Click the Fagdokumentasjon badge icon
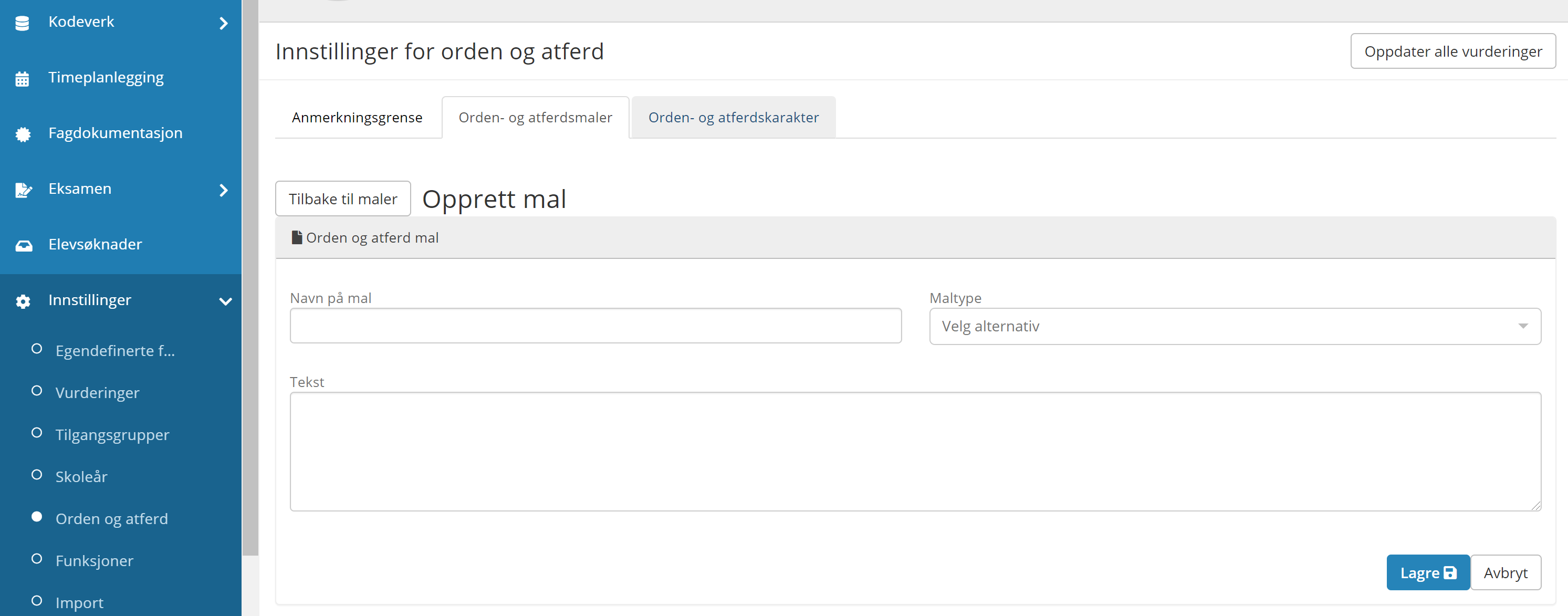Image resolution: width=1568 pixels, height=616 pixels. coord(23,134)
